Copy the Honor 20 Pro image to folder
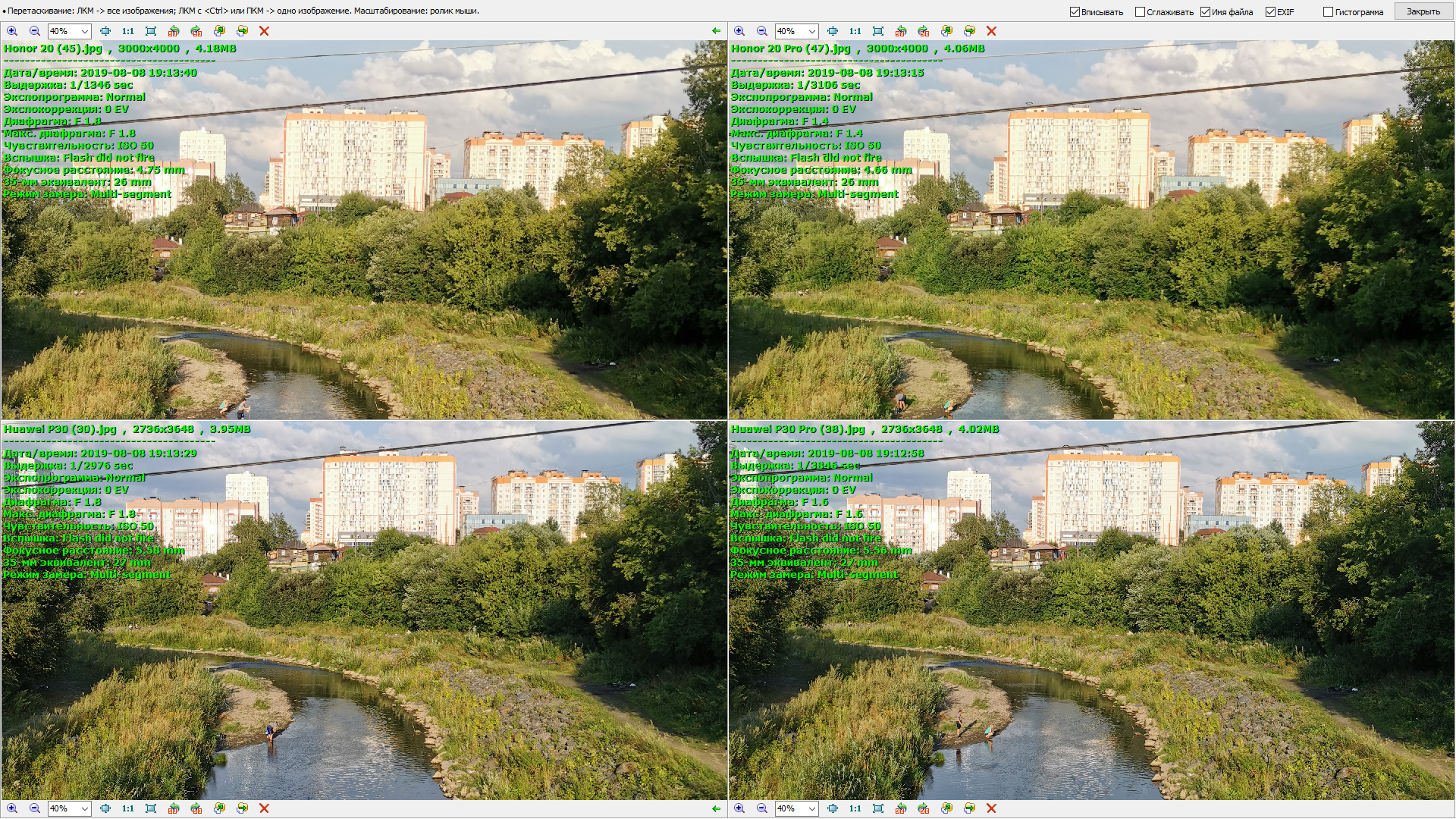The height and width of the screenshot is (819, 1456). (x=946, y=31)
